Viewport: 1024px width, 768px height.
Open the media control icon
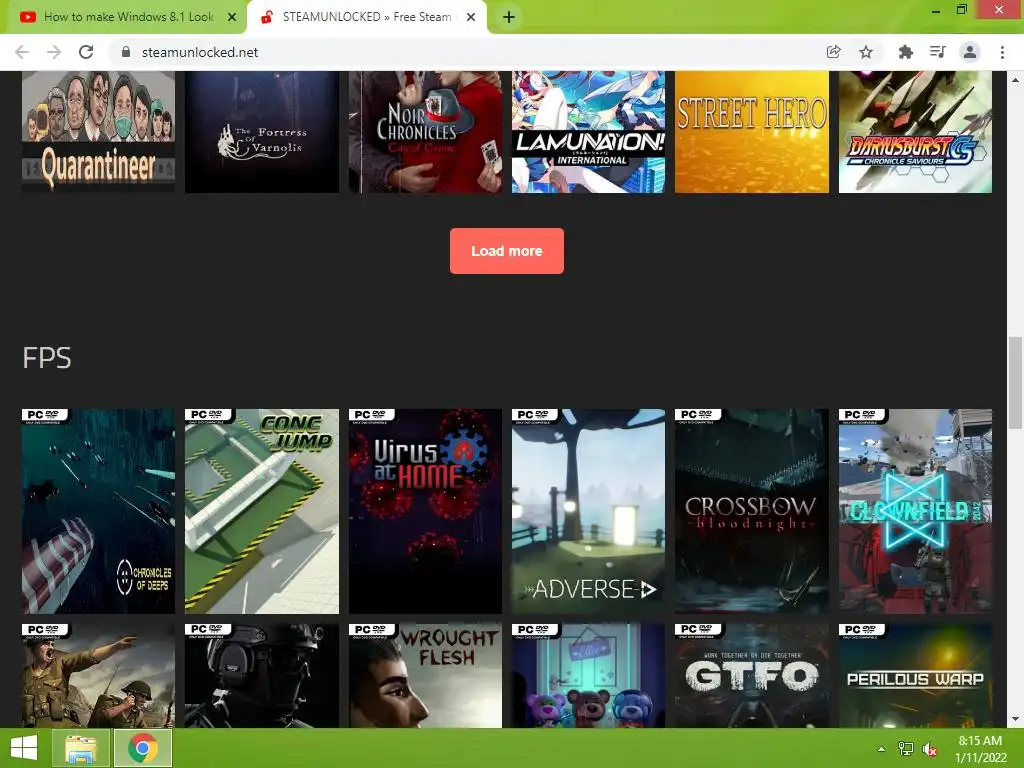[937, 52]
